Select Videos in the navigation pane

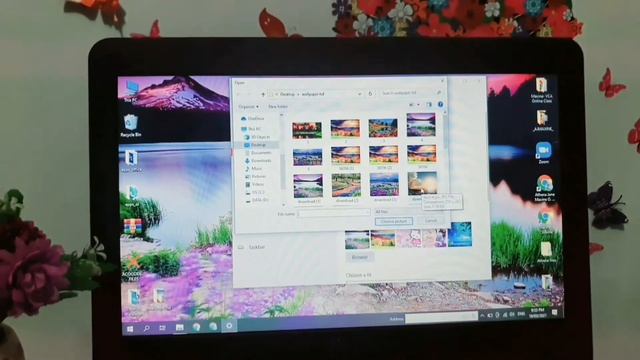pos(255,184)
